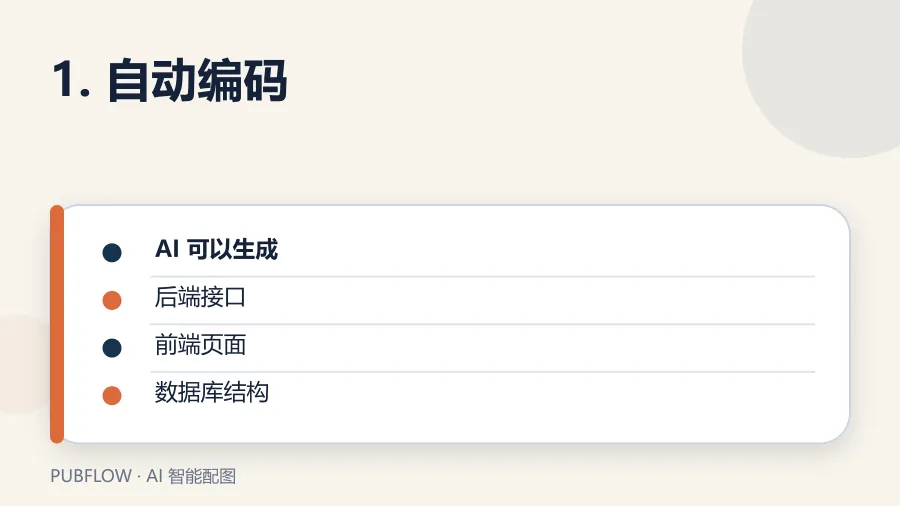This screenshot has width=900, height=506.
Task: Click the orange bullet beside 数据库结构
Action: tap(112, 395)
